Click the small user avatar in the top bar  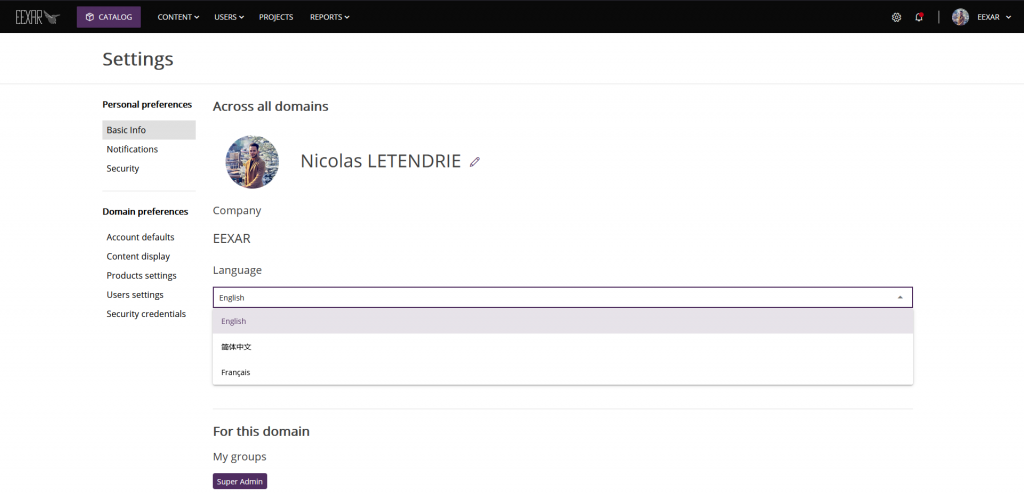(x=960, y=17)
